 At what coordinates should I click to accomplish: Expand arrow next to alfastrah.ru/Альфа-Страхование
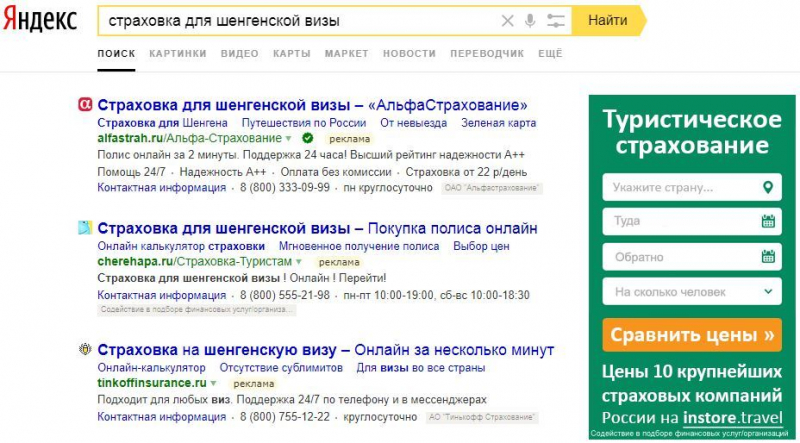288,139
